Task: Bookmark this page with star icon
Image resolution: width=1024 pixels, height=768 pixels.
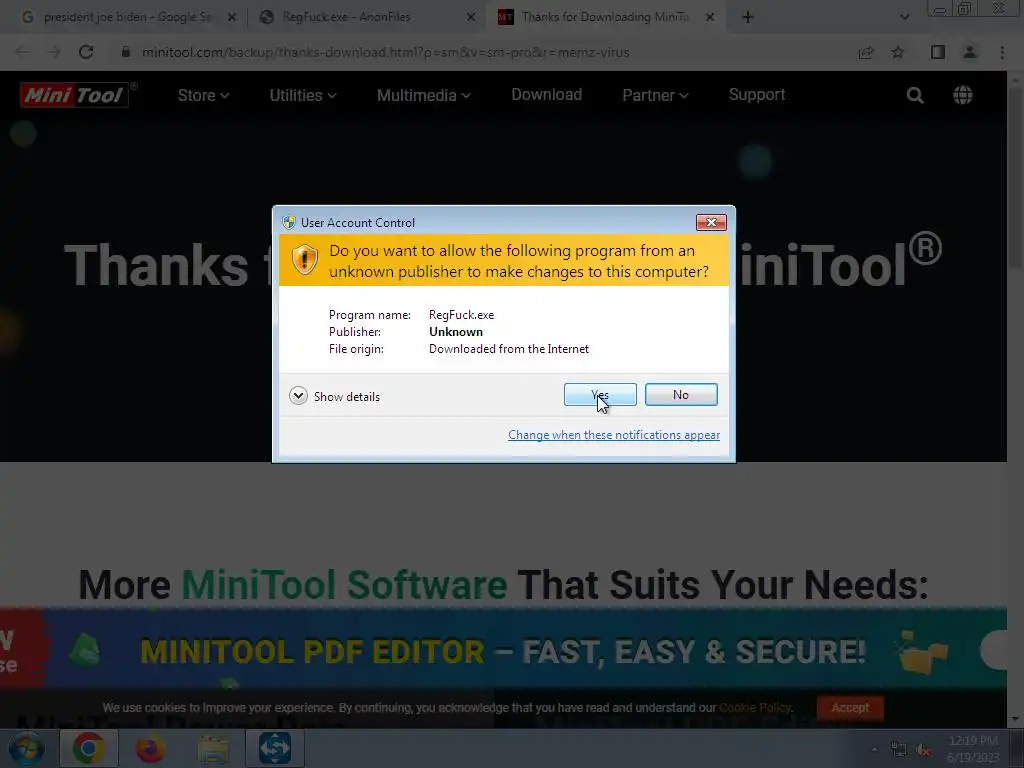Action: (898, 52)
